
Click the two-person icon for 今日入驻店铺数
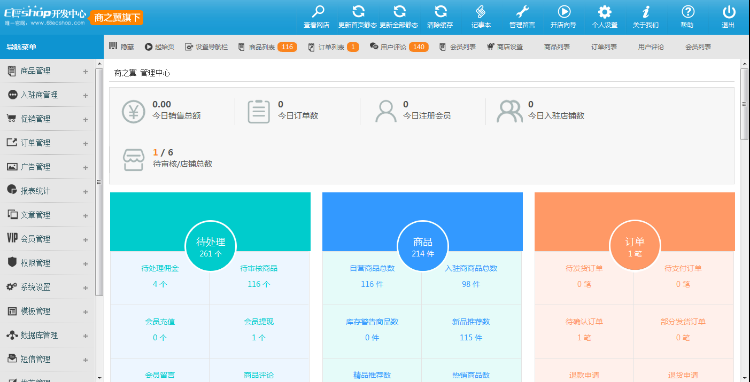(509, 112)
